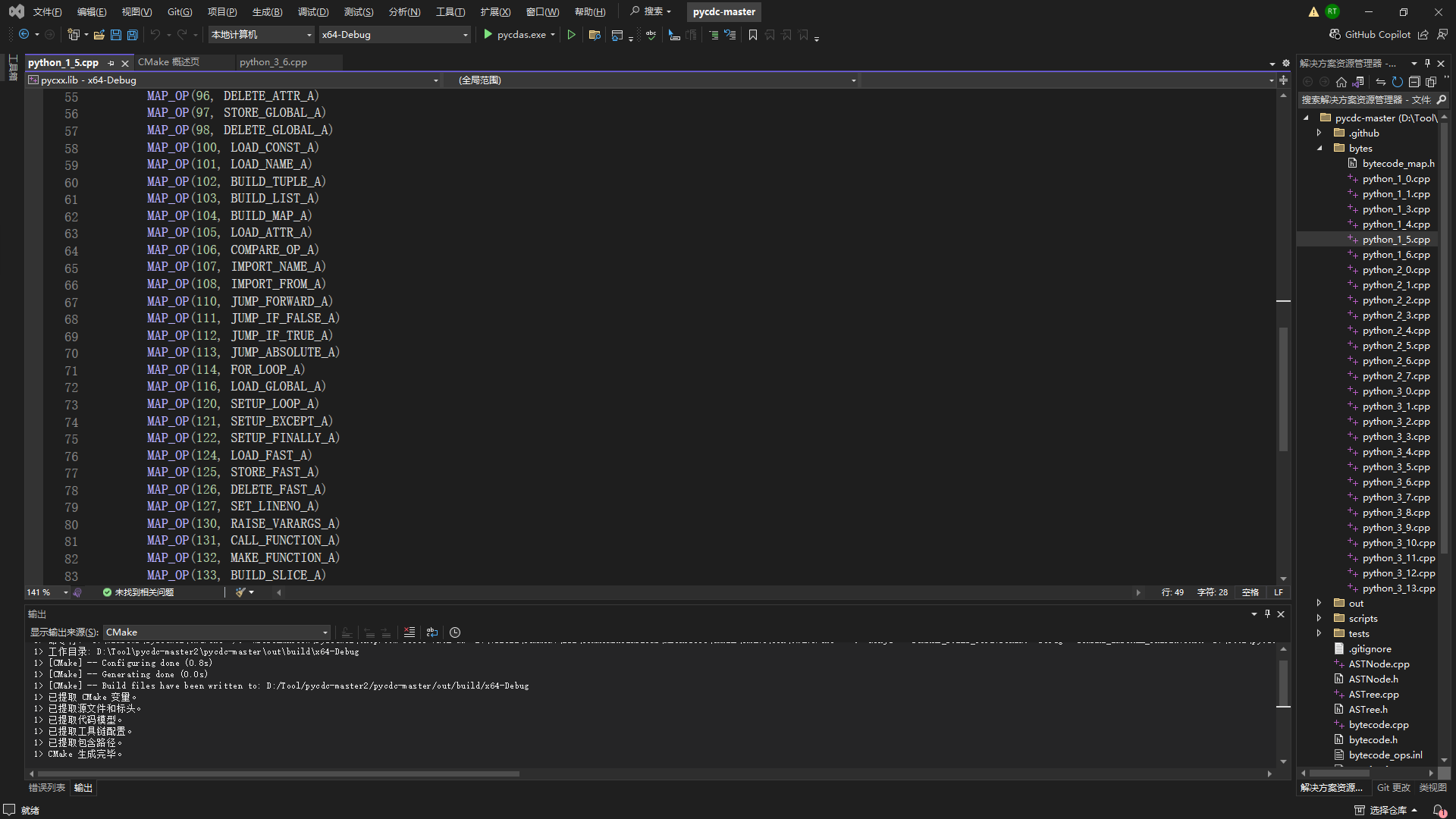The height and width of the screenshot is (819, 1456).
Task: Click the 未找到相关问题 no issues indicator
Action: coord(138,592)
